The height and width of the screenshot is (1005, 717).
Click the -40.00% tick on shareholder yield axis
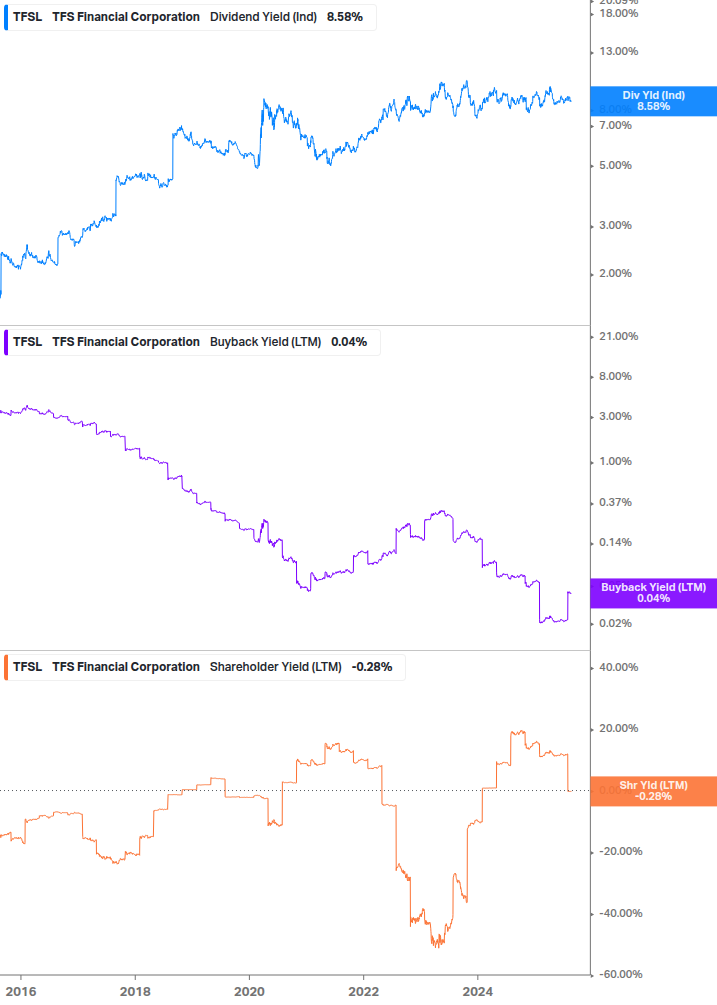(x=620, y=913)
